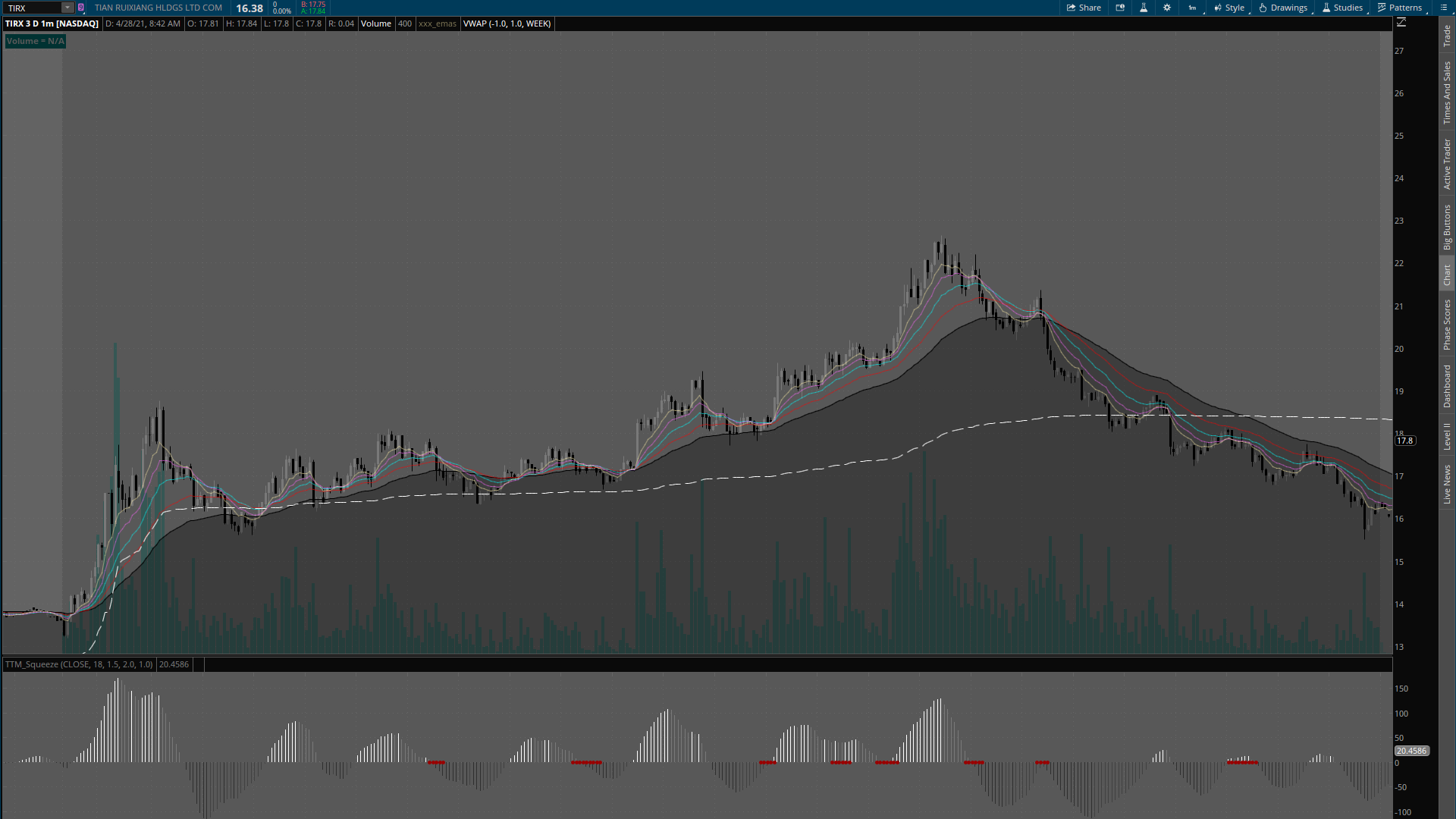Open the chart alert/notification icon
Screen dimensions: 1456x819
[x=1120, y=8]
